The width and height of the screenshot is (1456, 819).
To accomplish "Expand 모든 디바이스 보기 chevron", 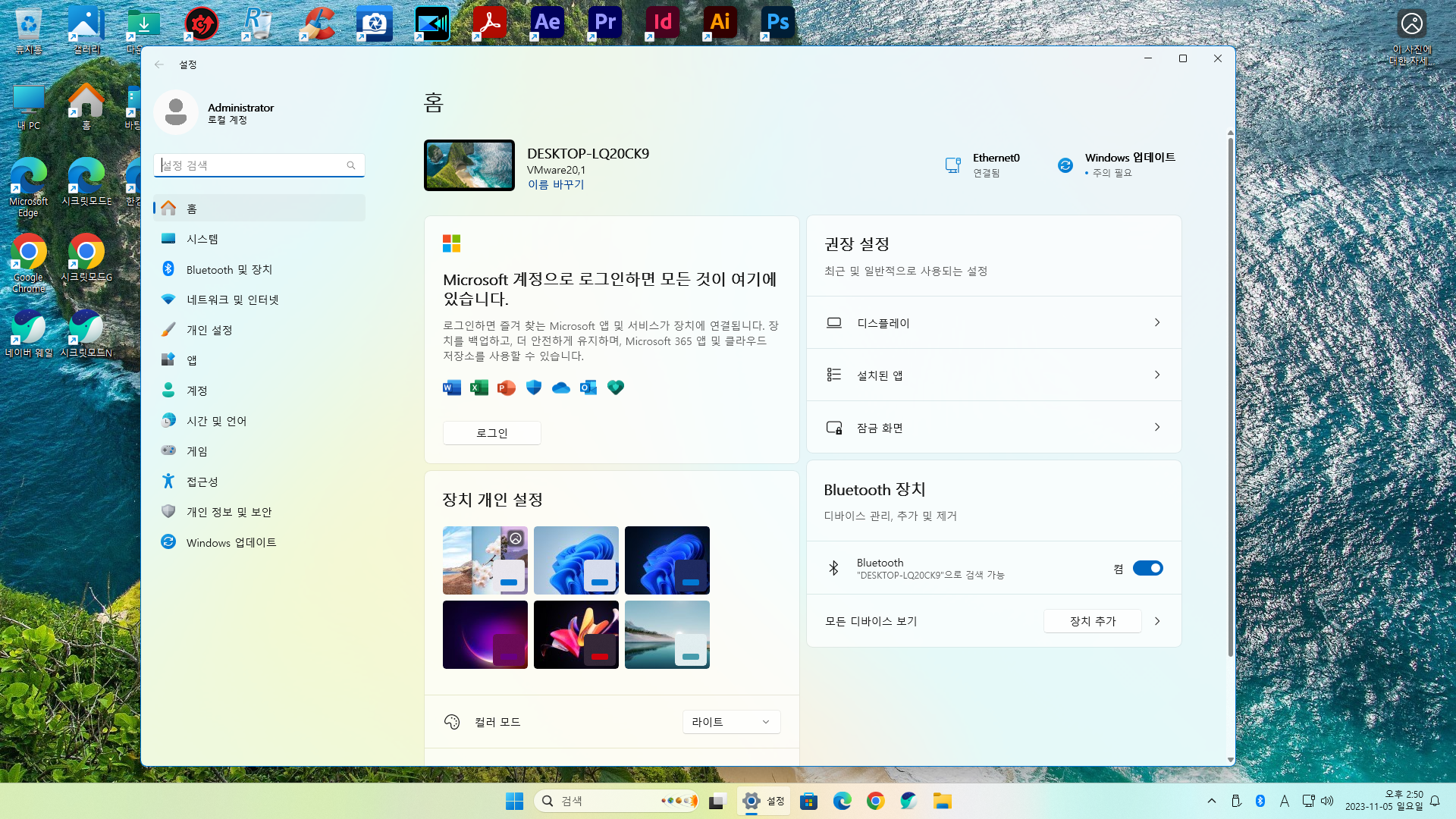I will (1157, 621).
